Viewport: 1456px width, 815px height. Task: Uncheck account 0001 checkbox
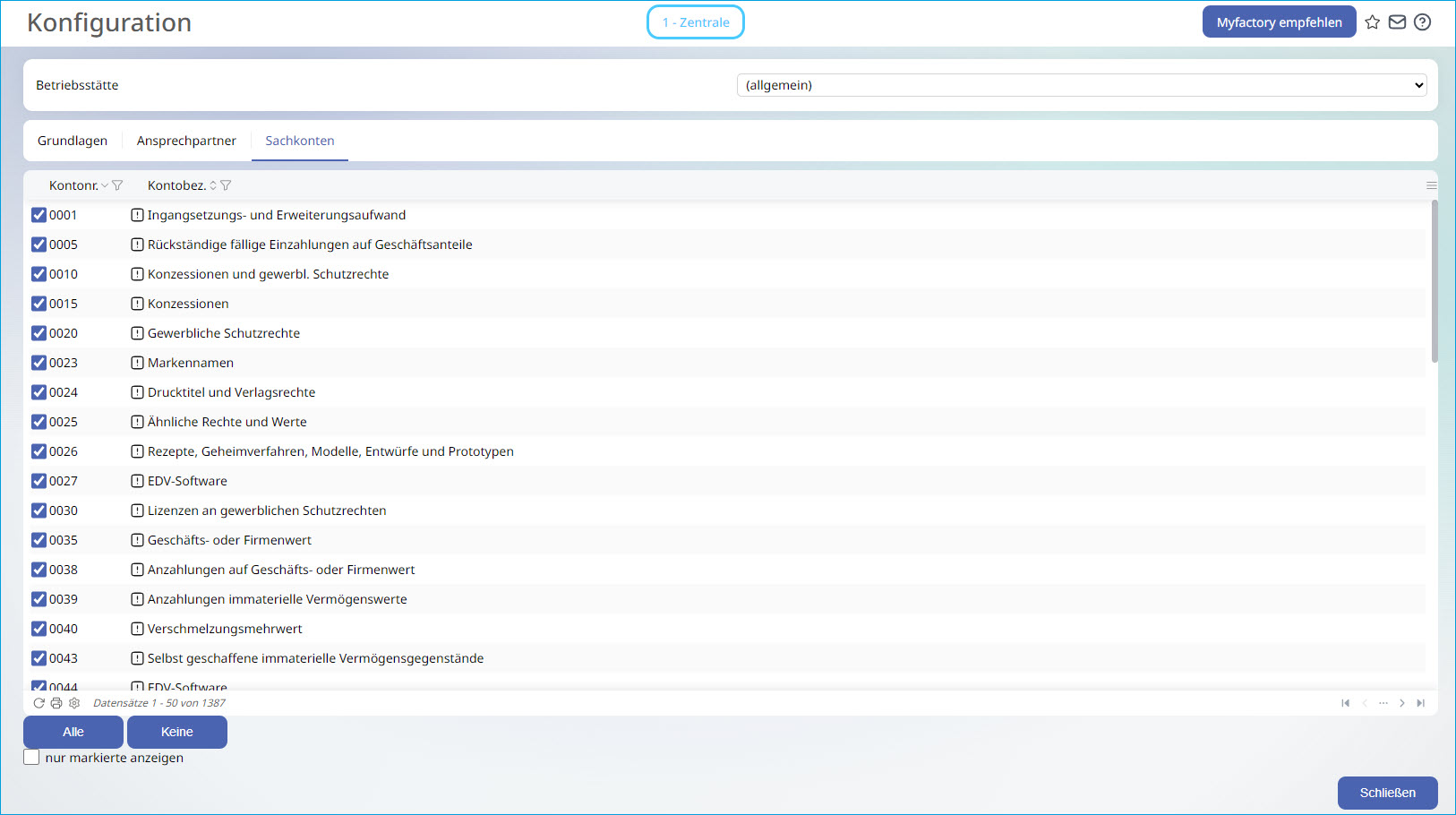39,215
